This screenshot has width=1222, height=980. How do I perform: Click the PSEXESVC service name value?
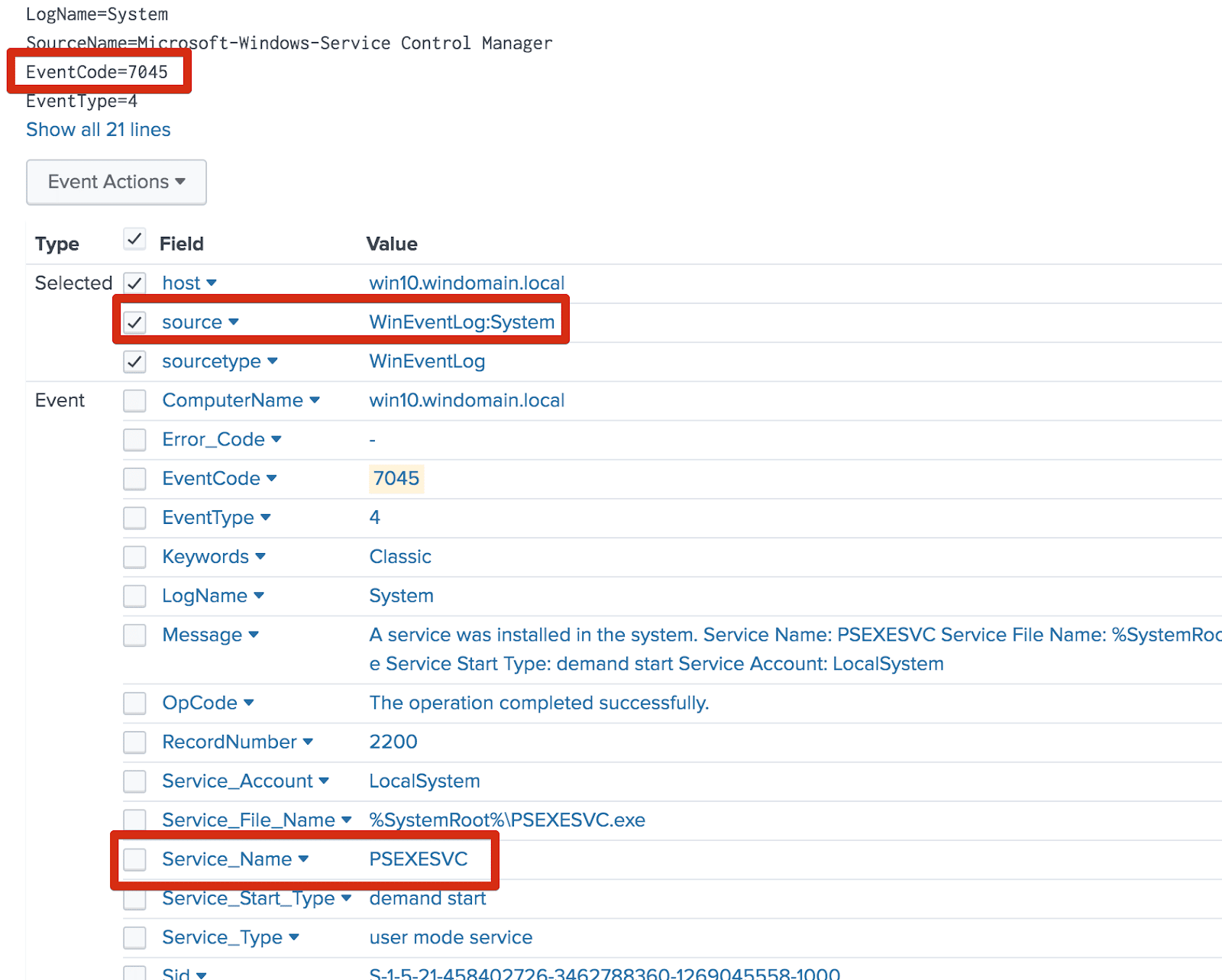pyautogui.click(x=418, y=859)
